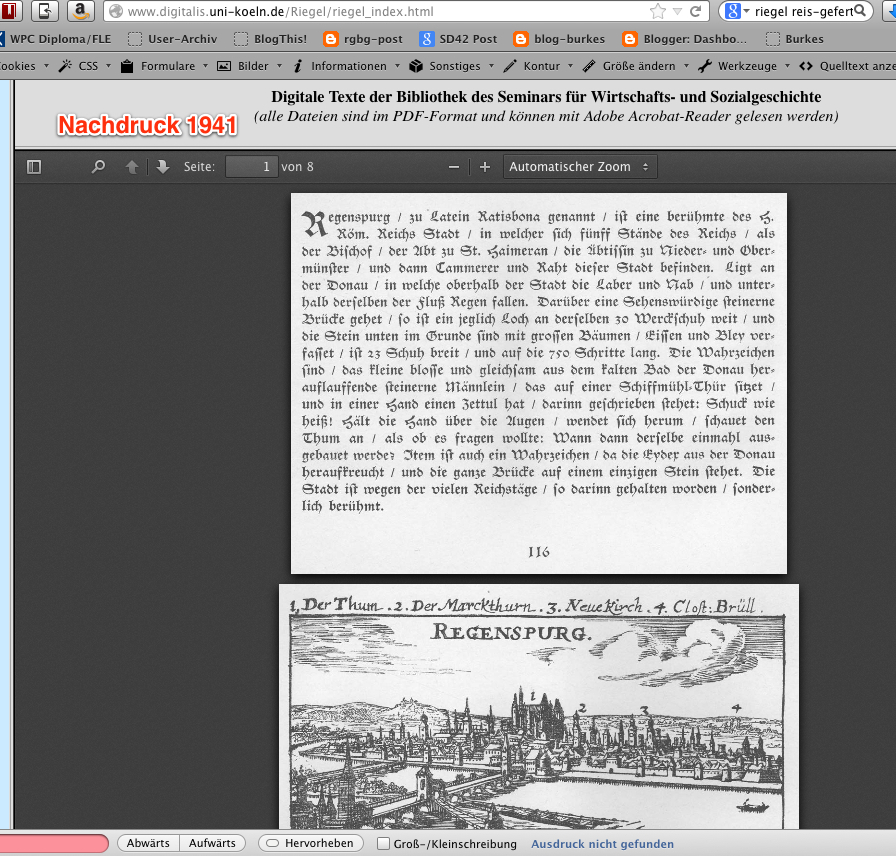Viewport: 896px width, 856px height.
Task: Toggle Hervorheben highlight button
Action: (311, 843)
